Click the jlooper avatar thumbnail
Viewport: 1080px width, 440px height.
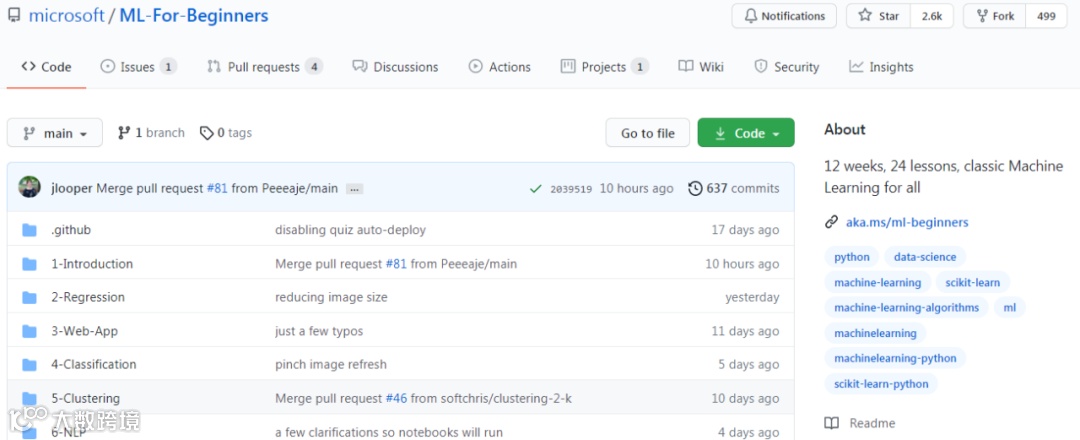click(31, 188)
